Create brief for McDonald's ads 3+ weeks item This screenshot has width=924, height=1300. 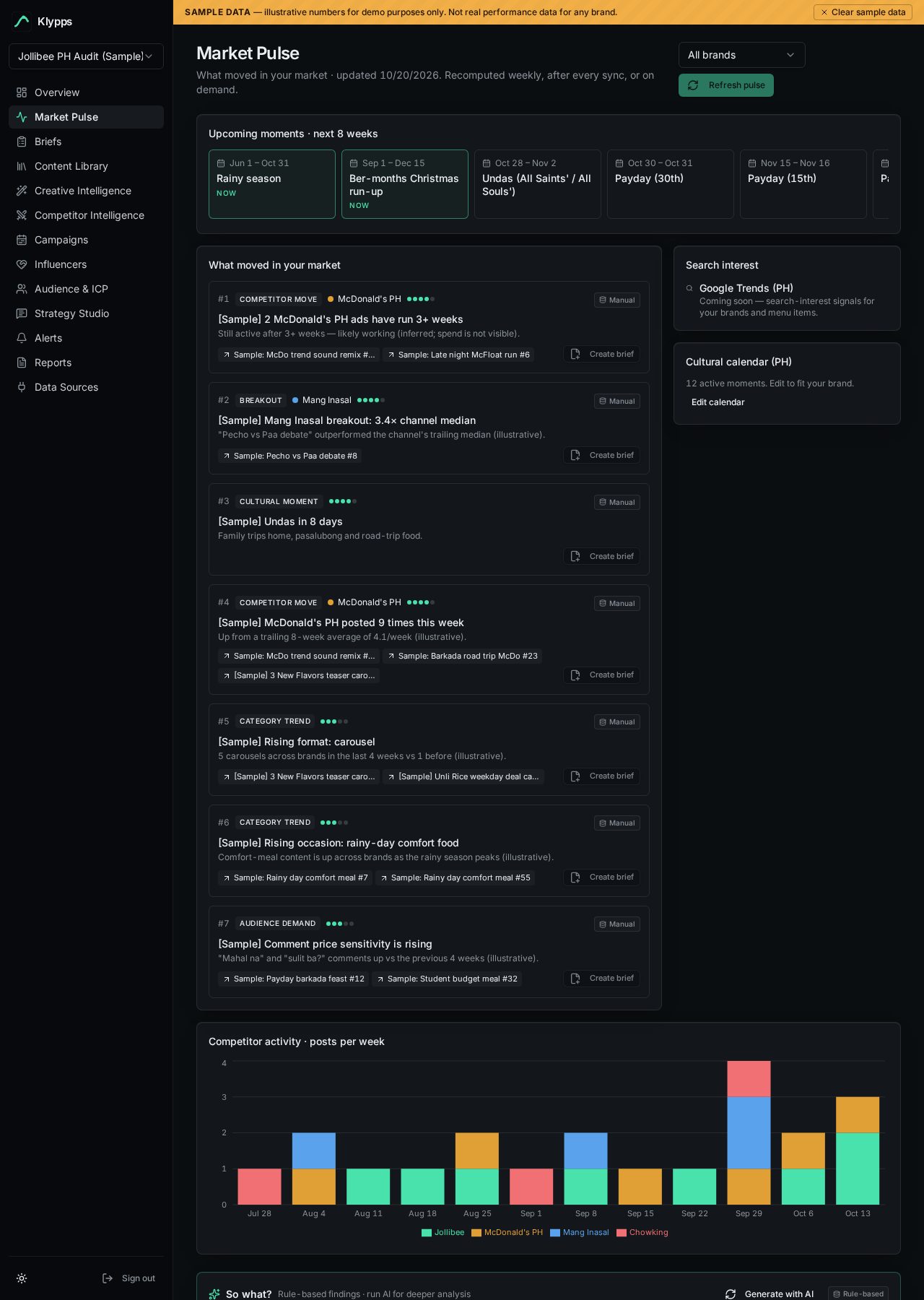[601, 354]
